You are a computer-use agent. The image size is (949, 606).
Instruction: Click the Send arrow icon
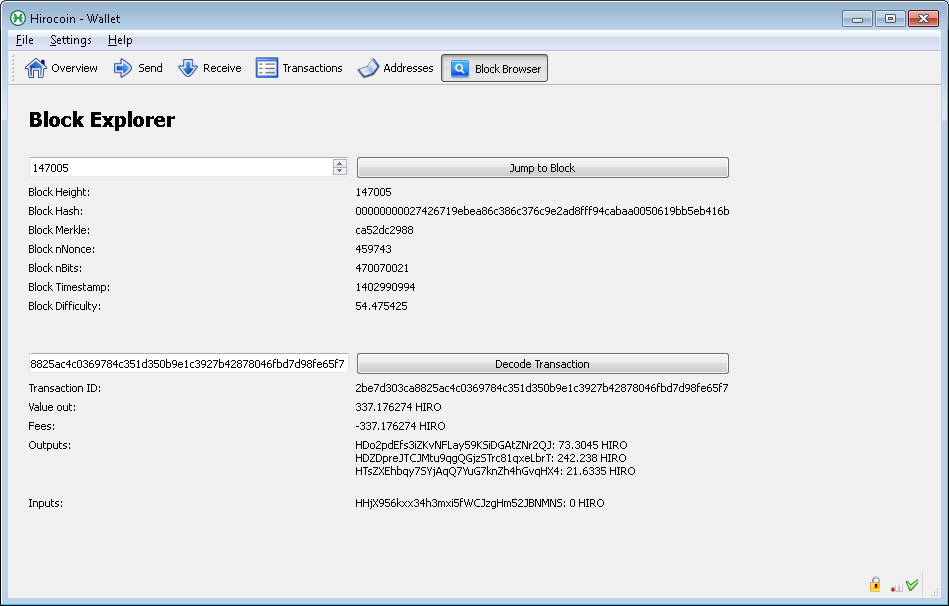pos(123,68)
